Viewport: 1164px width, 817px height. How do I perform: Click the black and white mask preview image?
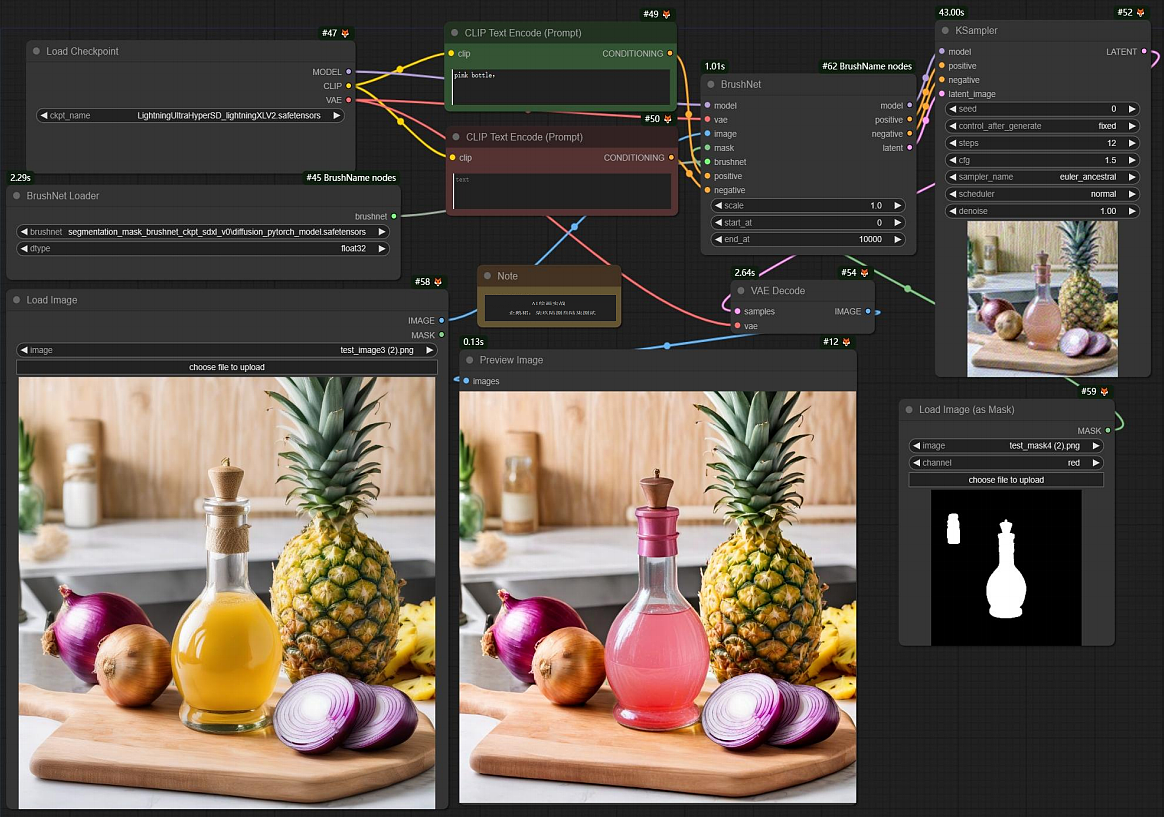tap(1006, 568)
